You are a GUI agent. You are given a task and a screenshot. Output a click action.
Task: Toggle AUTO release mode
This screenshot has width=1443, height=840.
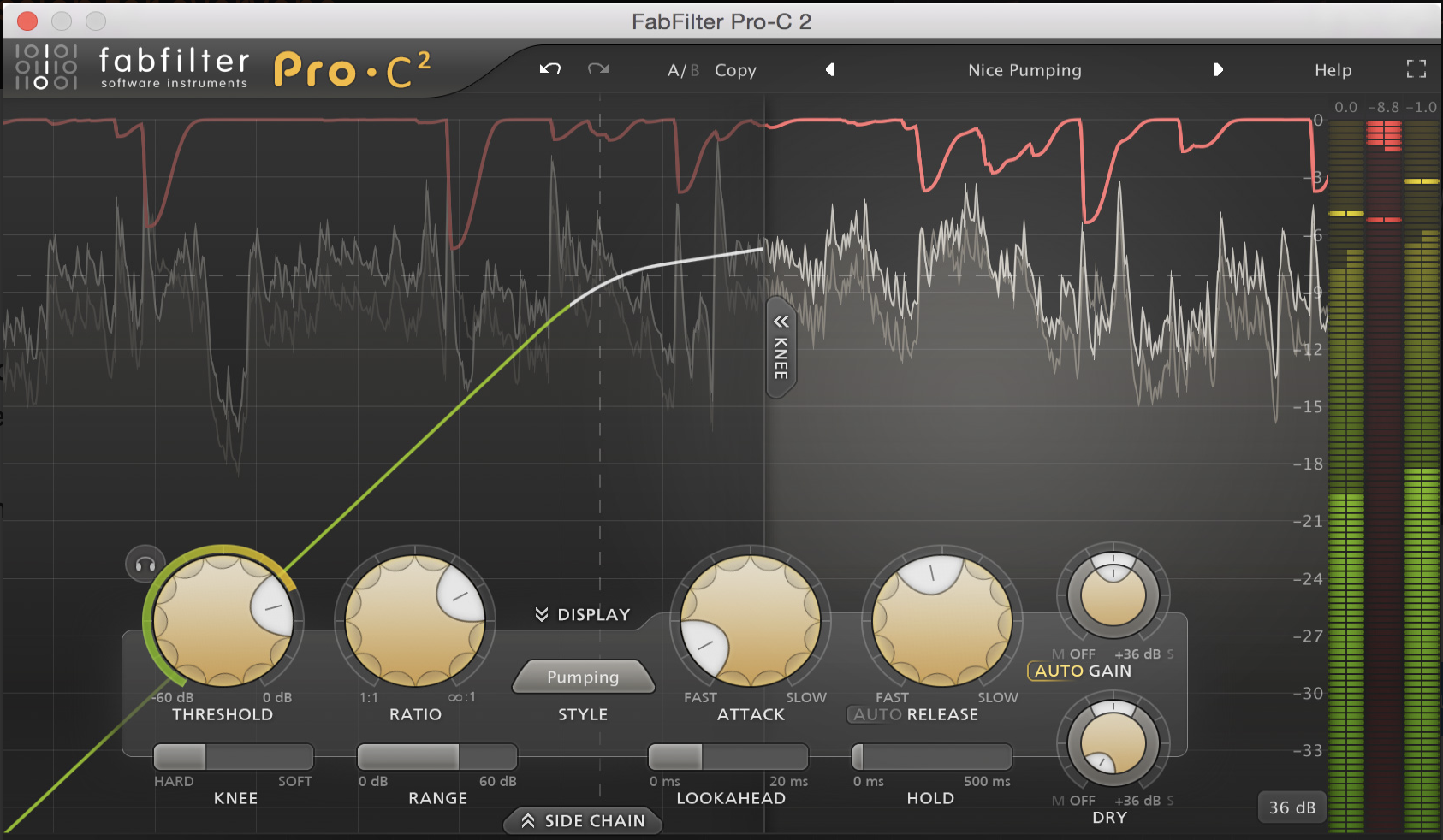(877, 714)
